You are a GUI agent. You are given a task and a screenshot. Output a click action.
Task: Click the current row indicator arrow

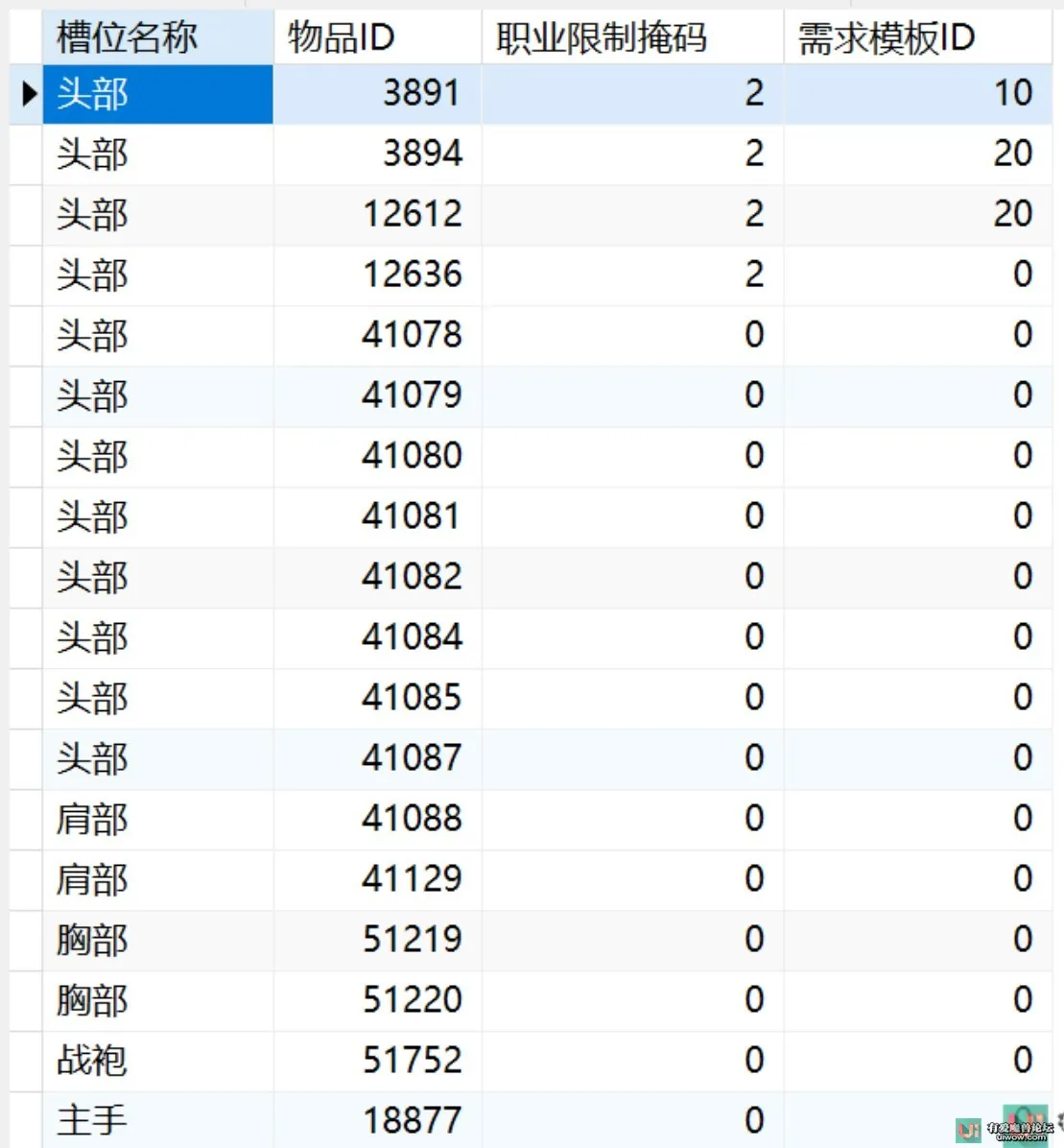tap(30, 94)
